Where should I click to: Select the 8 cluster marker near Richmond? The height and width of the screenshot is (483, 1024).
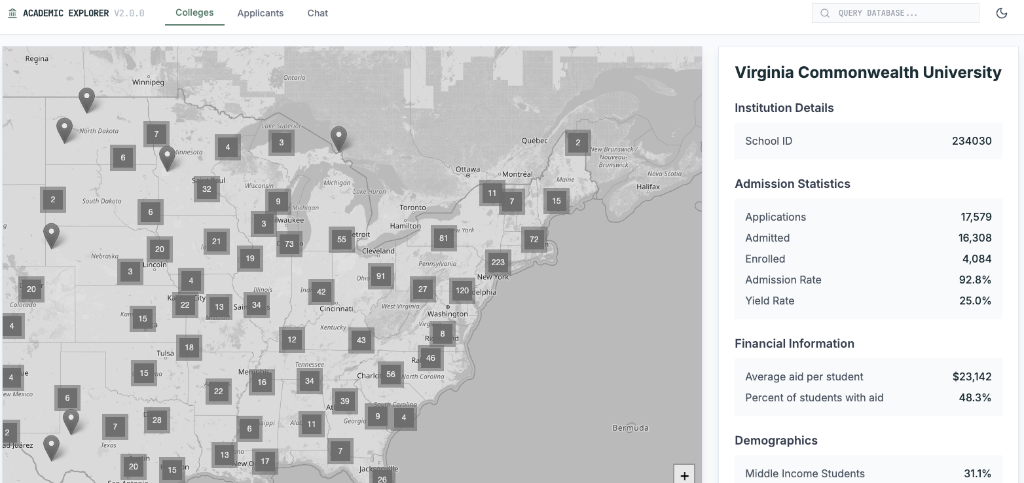pos(443,334)
